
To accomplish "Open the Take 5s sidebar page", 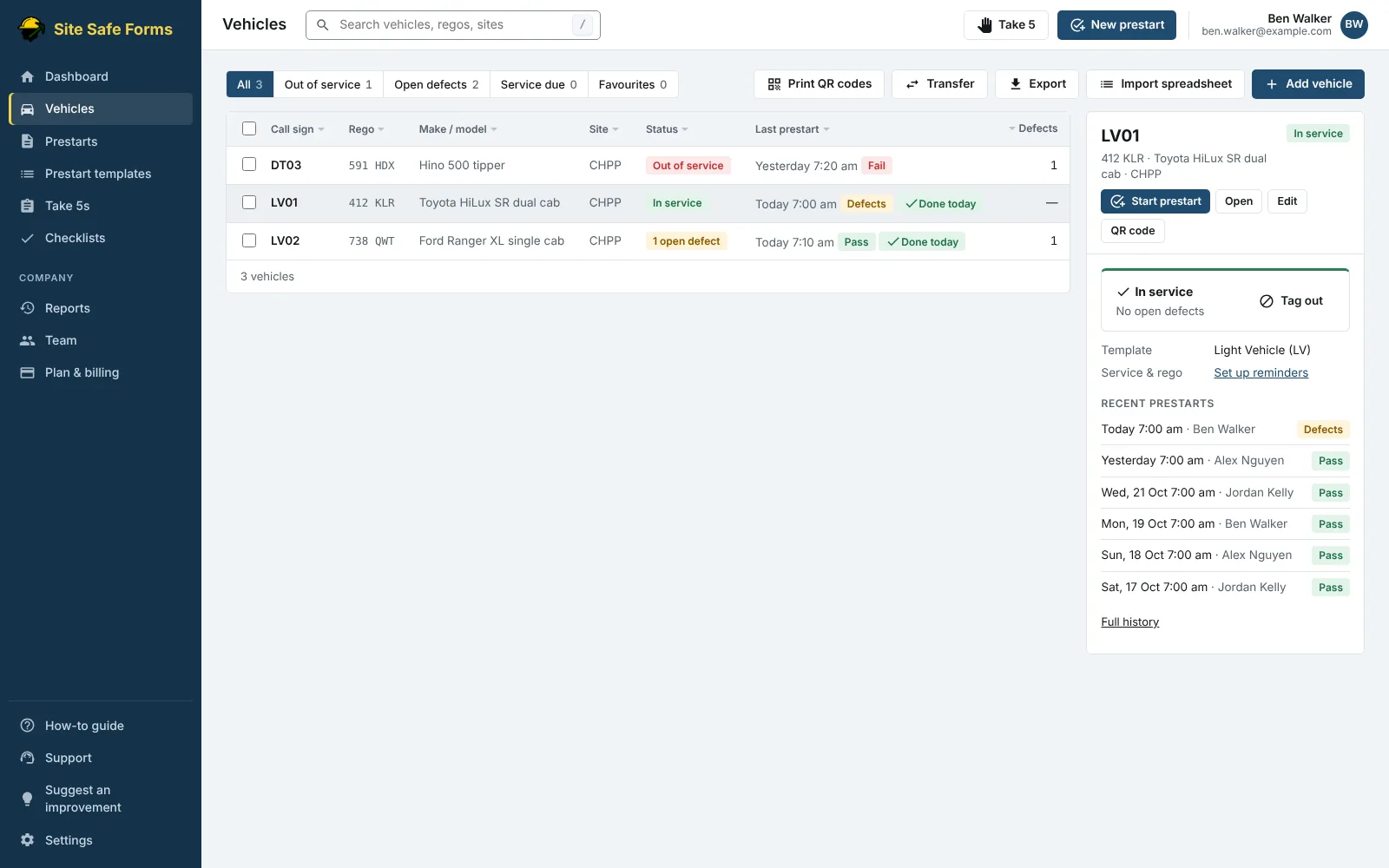I will (101, 206).
